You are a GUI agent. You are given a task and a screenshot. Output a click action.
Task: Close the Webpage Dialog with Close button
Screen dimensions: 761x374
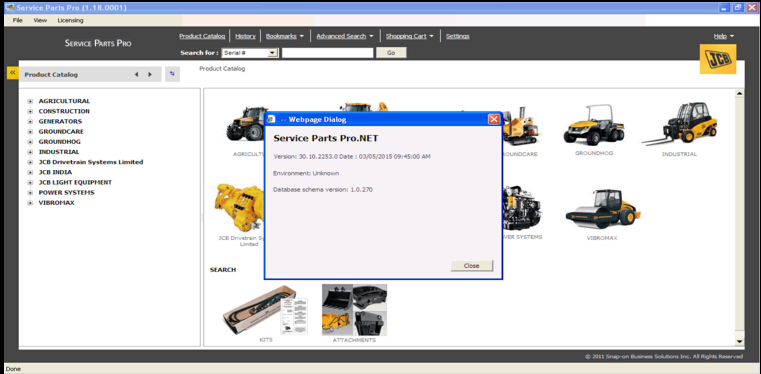(472, 266)
